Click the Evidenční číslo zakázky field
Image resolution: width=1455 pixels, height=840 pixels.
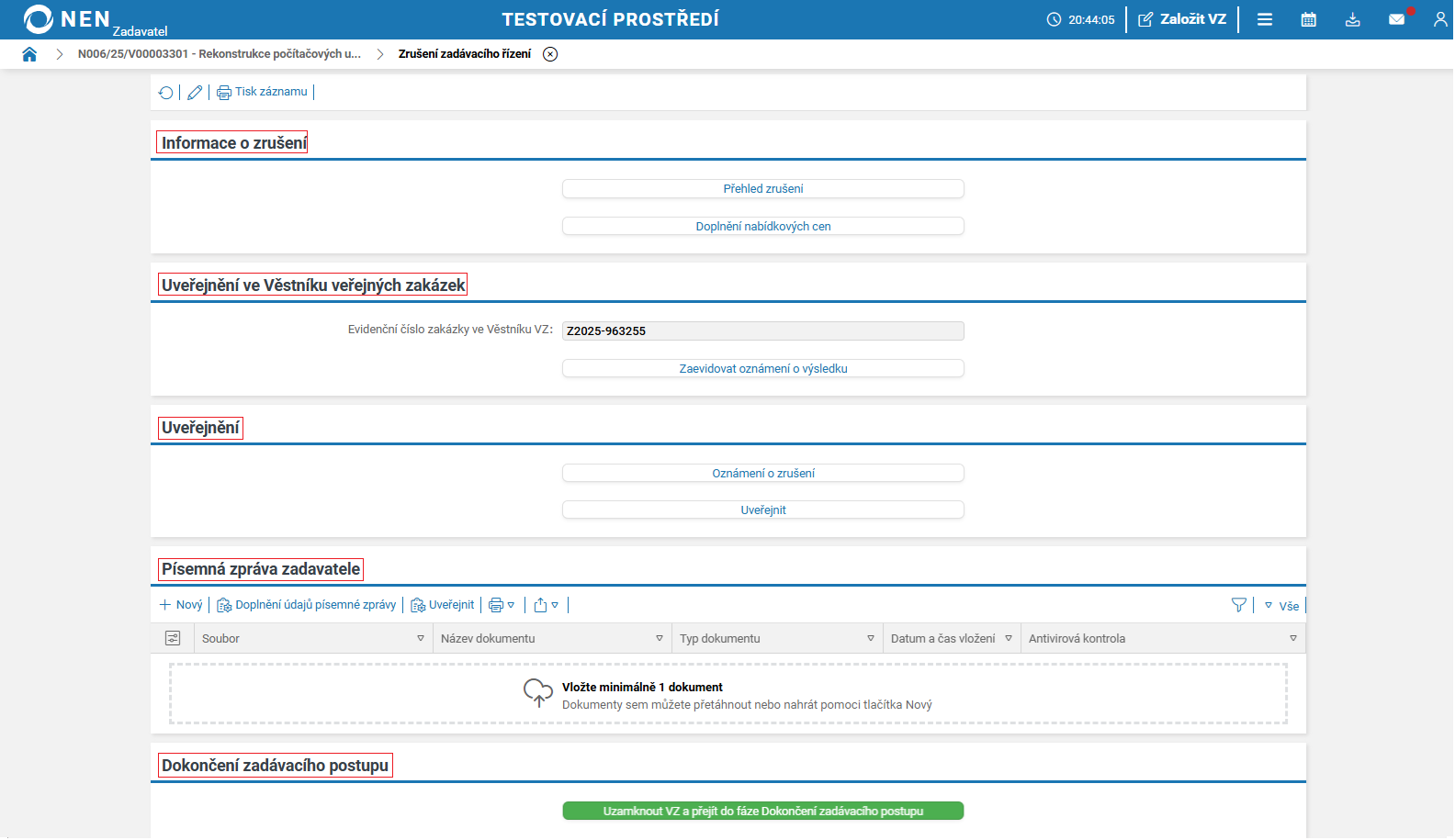point(763,331)
